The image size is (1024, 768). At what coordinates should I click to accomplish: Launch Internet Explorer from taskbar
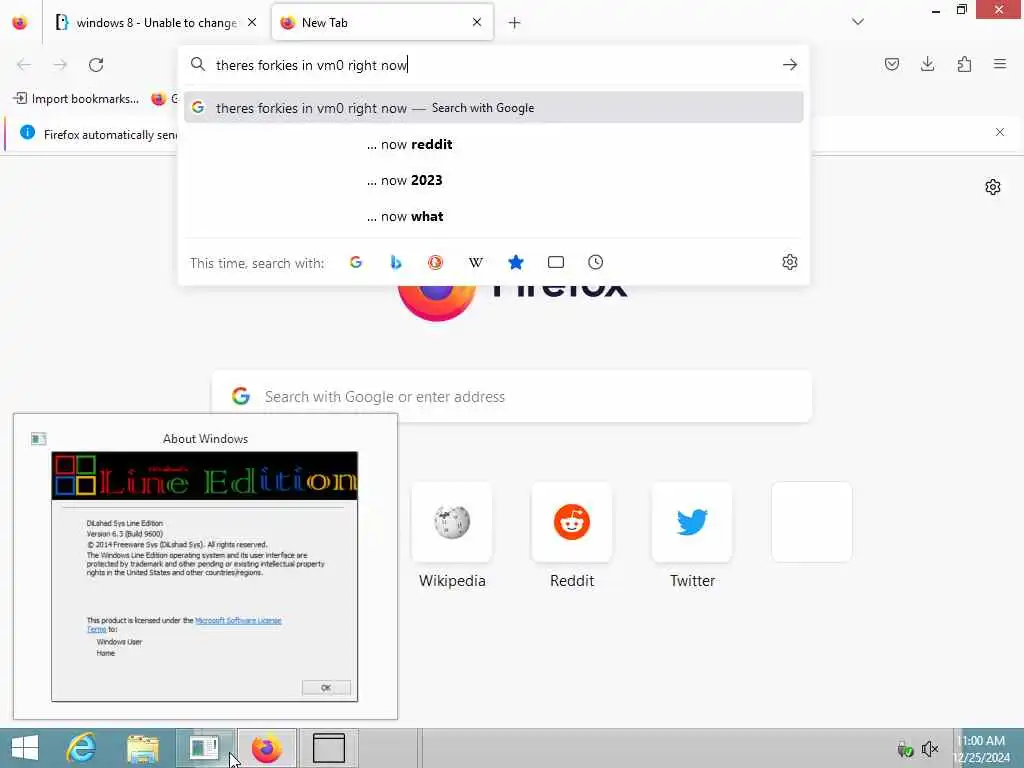pyautogui.click(x=82, y=748)
